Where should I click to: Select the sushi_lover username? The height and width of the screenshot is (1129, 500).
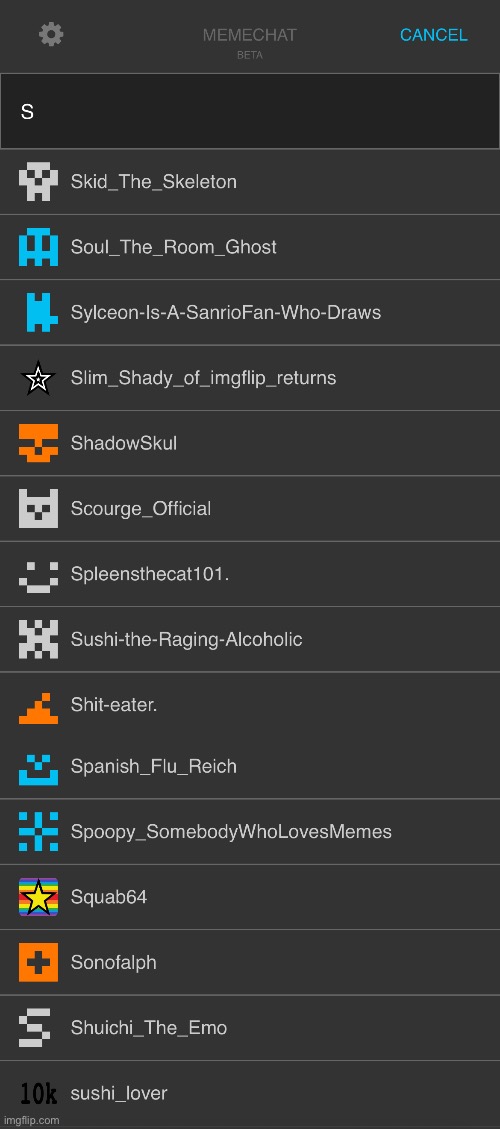pos(119,1093)
